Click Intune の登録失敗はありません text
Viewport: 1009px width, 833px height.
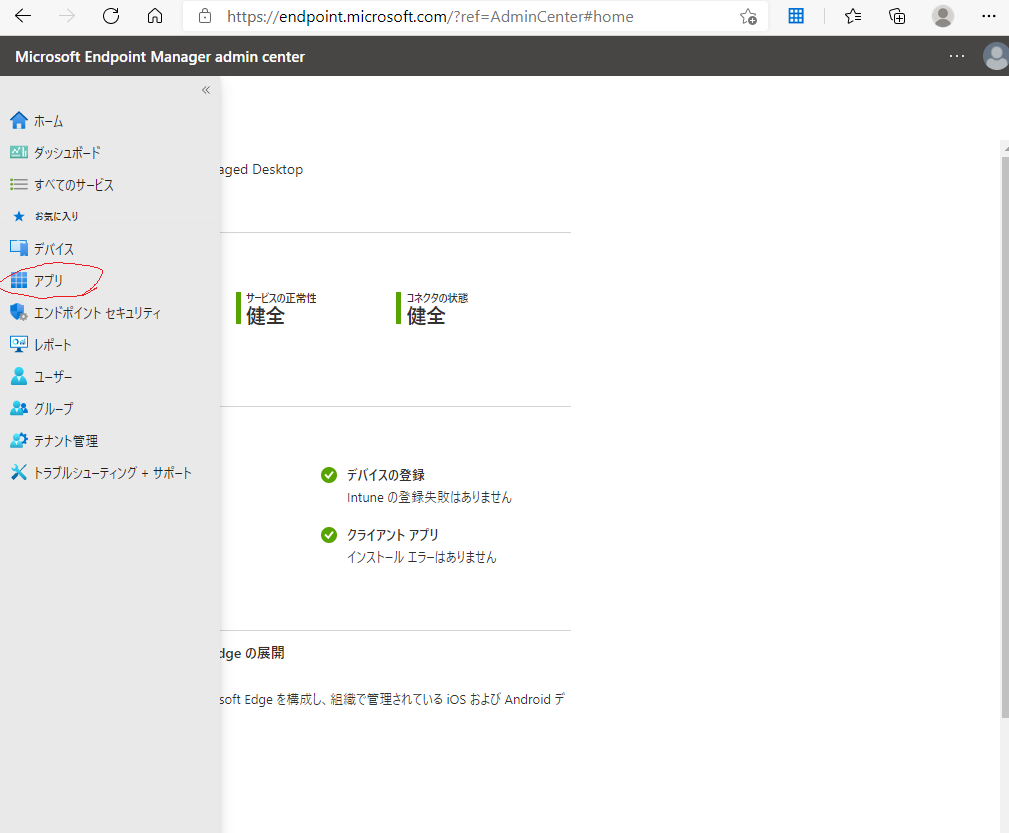point(429,497)
